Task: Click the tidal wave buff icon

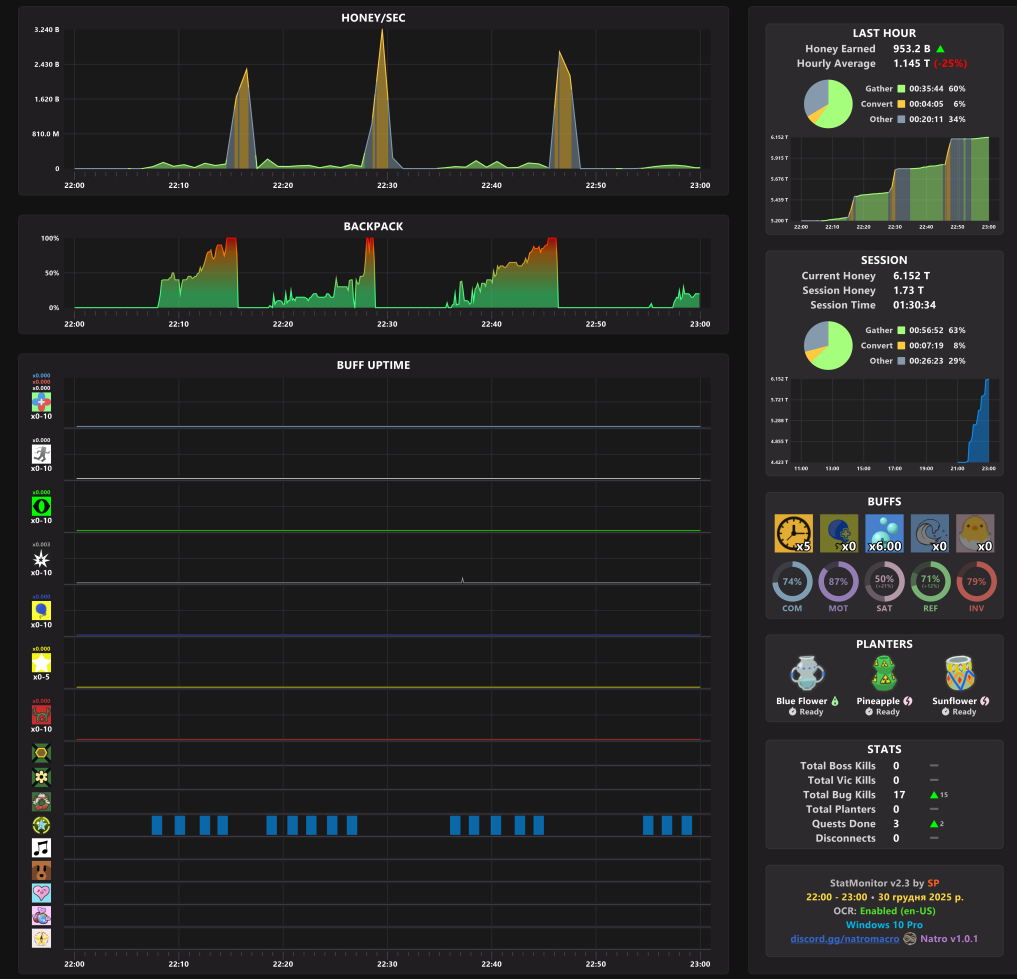Action: (929, 533)
